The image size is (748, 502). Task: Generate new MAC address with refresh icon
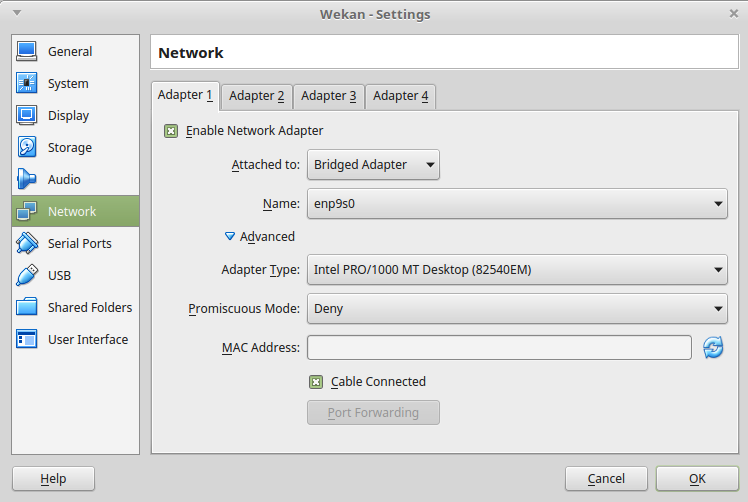pos(713,347)
